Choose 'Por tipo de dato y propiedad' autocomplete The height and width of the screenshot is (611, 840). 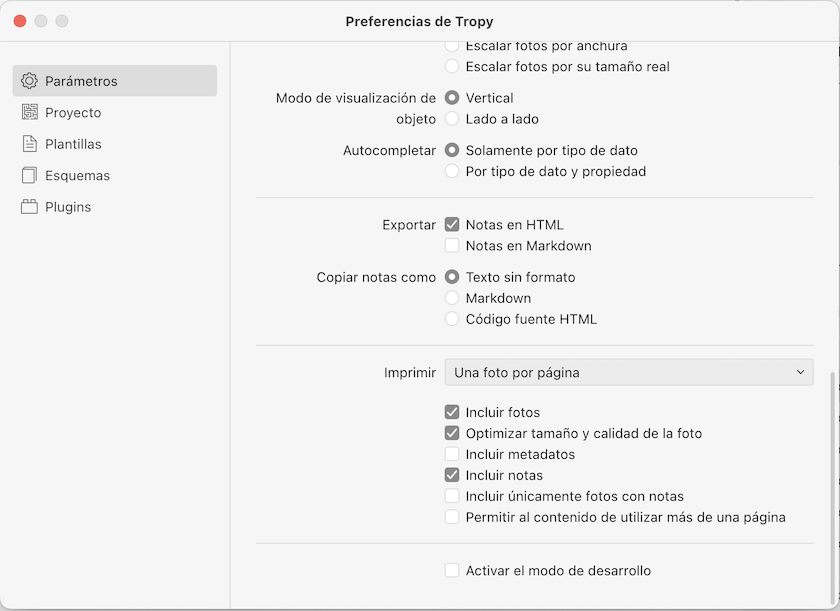pos(452,171)
